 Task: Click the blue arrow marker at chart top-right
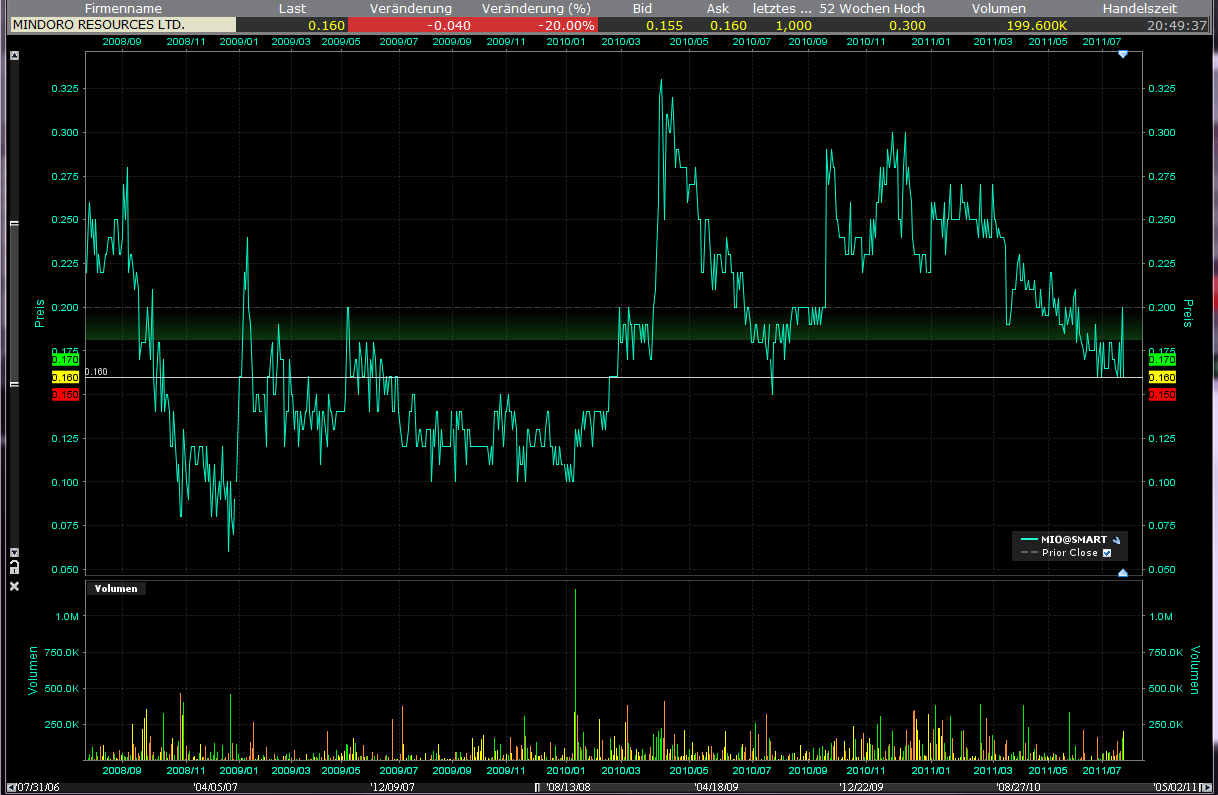point(1122,54)
